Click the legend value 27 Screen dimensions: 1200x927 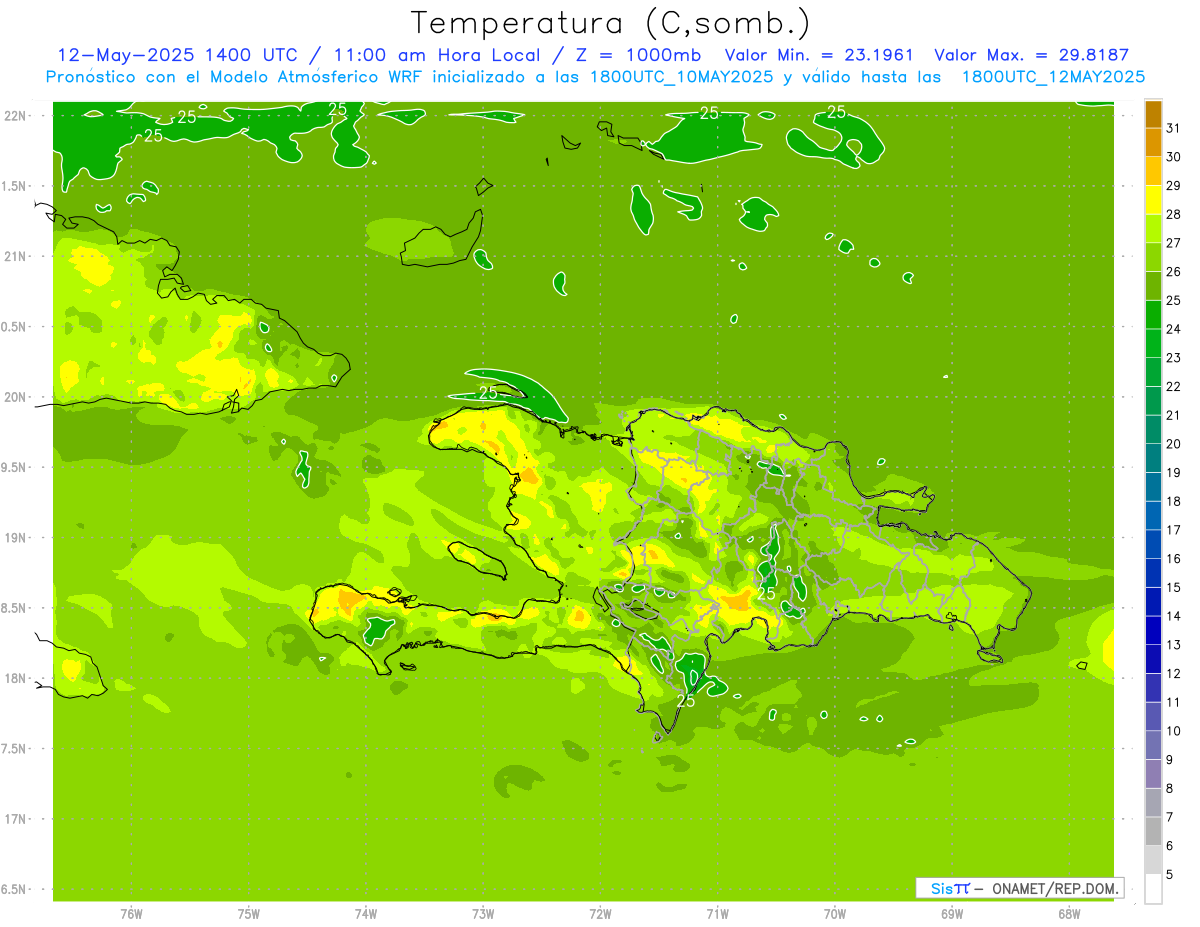1173,243
